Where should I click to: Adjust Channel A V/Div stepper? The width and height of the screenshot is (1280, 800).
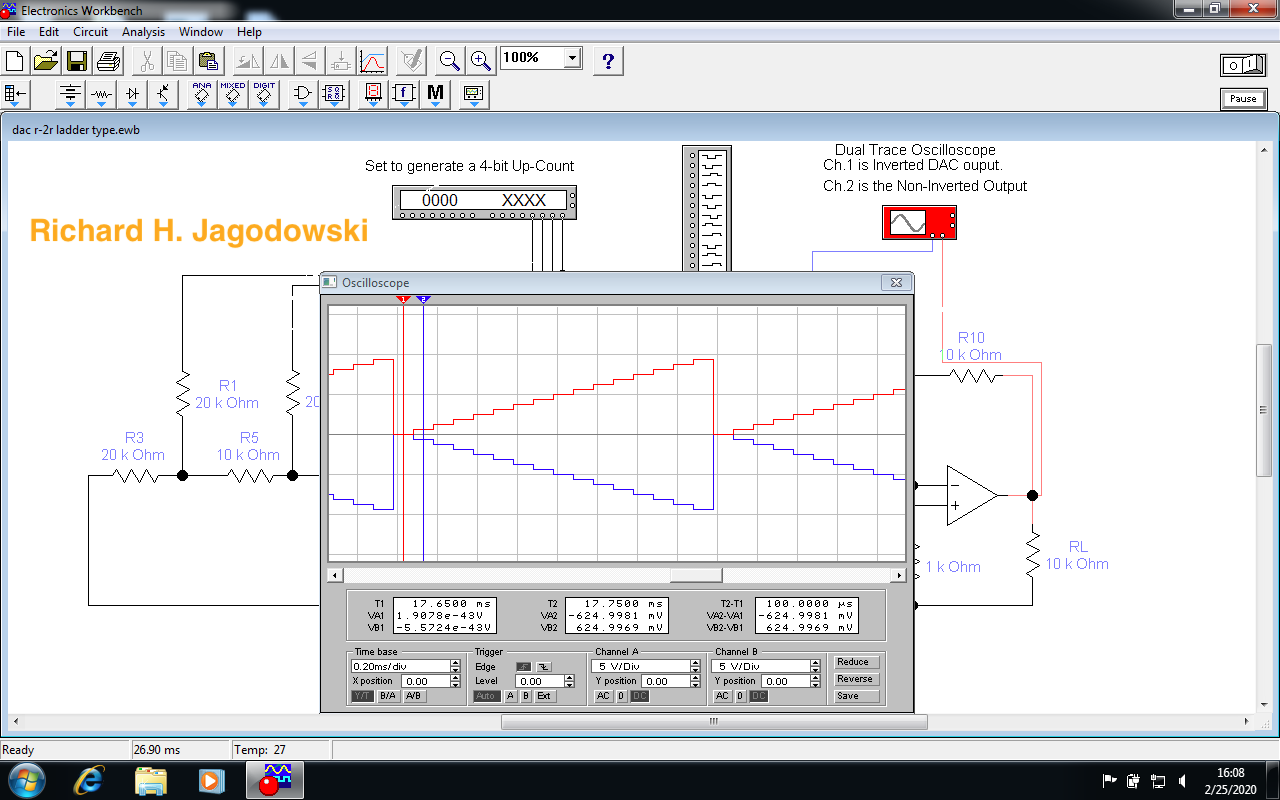coord(695,666)
